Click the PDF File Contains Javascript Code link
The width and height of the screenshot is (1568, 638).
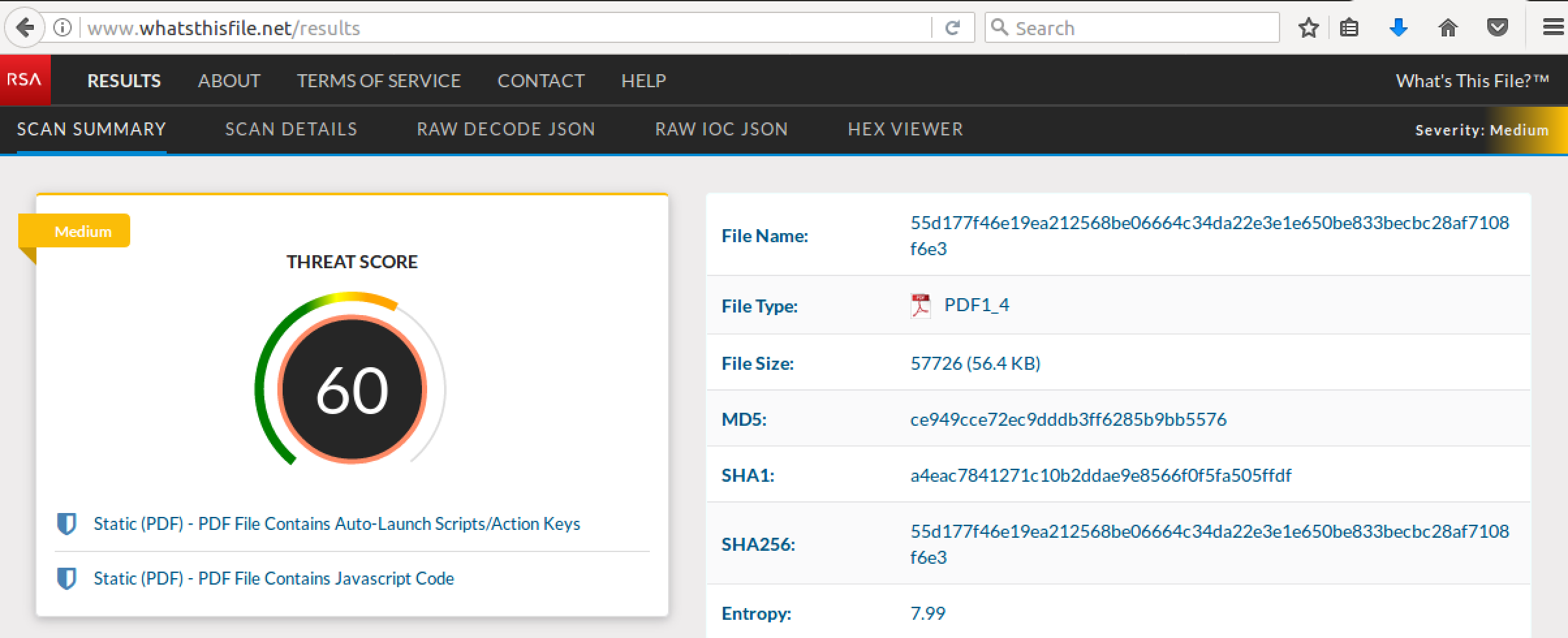[273, 578]
